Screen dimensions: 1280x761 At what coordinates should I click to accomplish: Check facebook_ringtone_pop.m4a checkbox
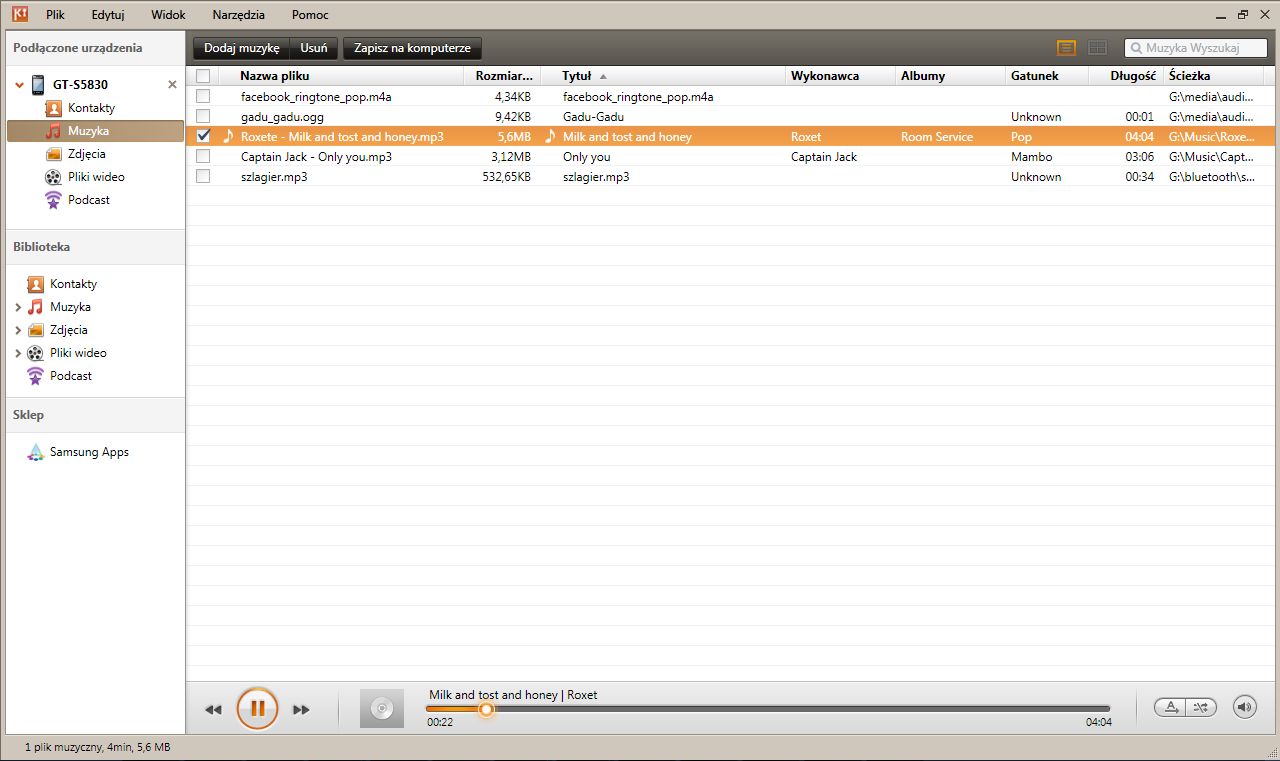tap(203, 96)
